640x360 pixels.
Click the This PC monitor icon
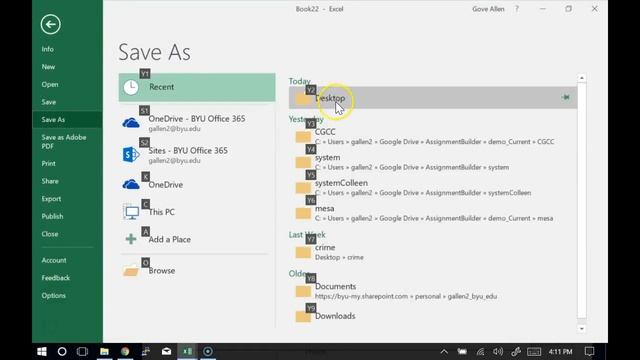pyautogui.click(x=131, y=212)
